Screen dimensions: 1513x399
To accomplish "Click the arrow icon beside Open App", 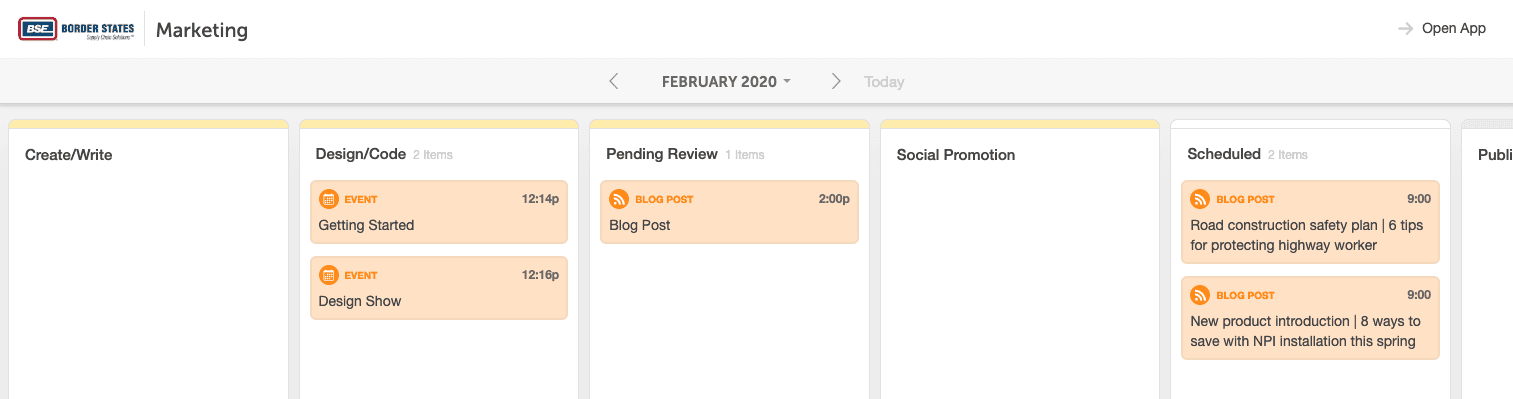I will 1405,29.
